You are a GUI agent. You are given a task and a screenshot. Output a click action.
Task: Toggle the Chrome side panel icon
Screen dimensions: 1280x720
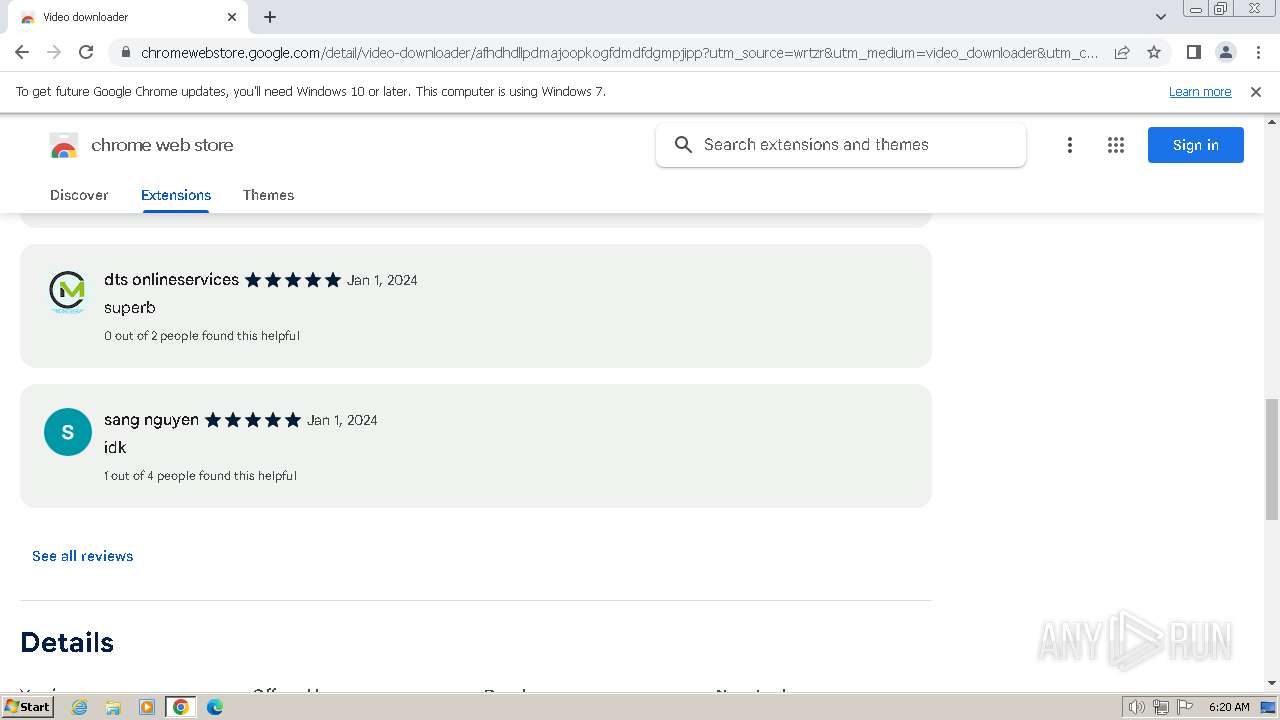tap(1193, 52)
